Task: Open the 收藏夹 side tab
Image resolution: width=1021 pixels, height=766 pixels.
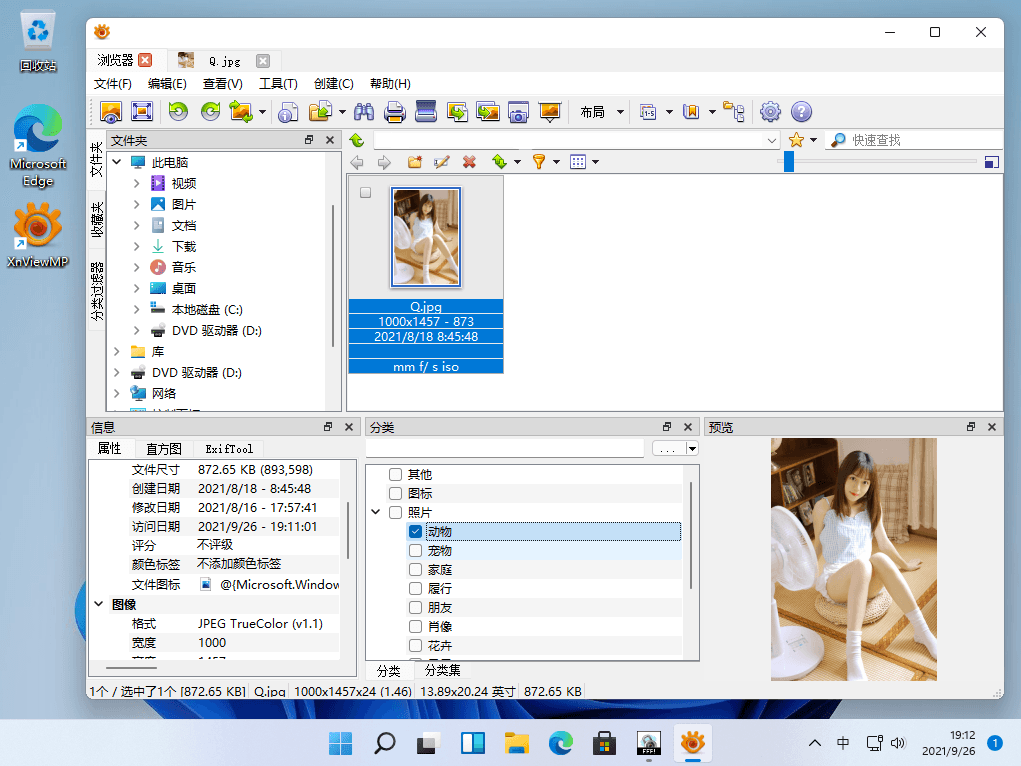Action: (x=96, y=219)
